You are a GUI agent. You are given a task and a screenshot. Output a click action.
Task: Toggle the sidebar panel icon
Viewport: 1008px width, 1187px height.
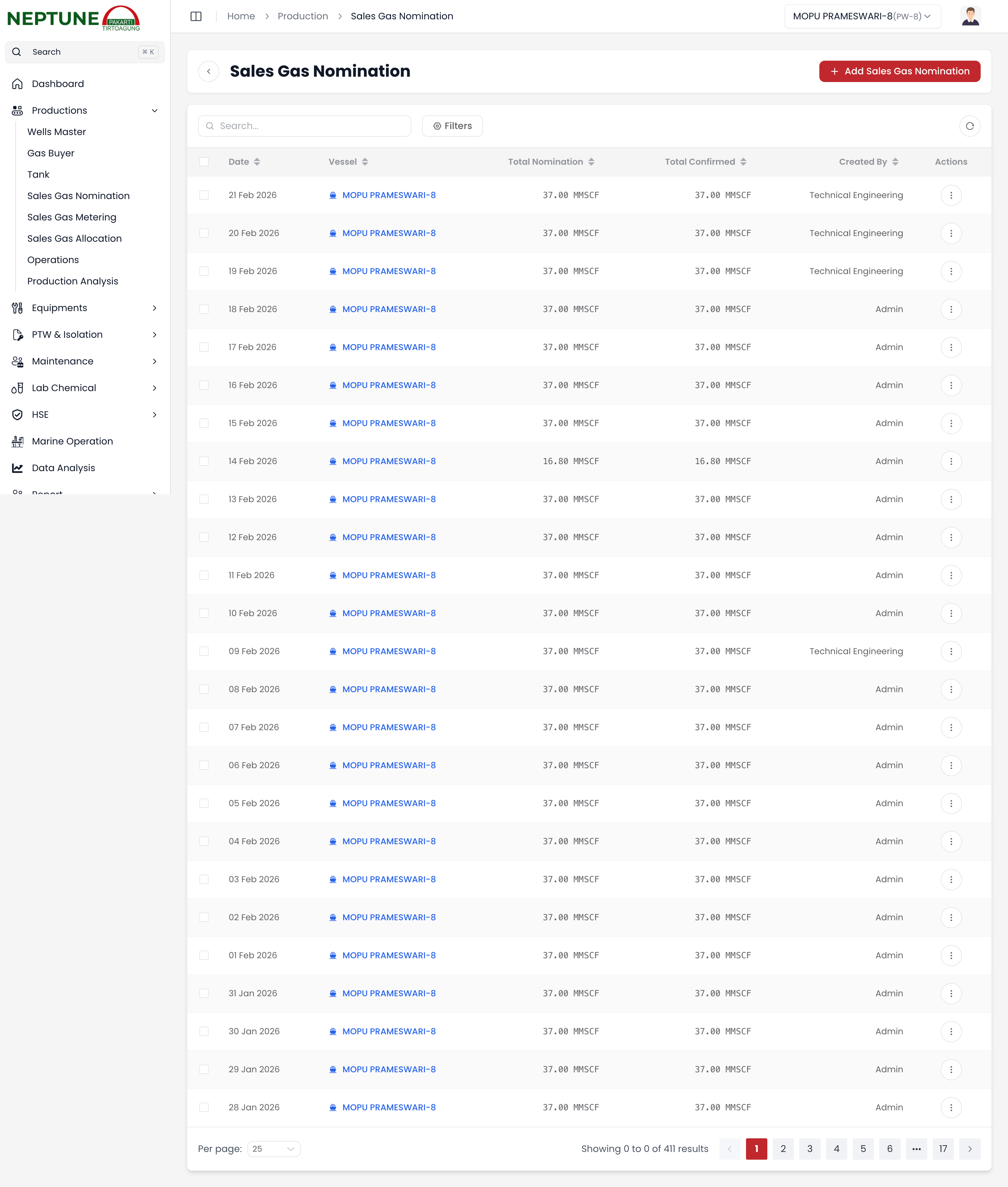coord(196,16)
